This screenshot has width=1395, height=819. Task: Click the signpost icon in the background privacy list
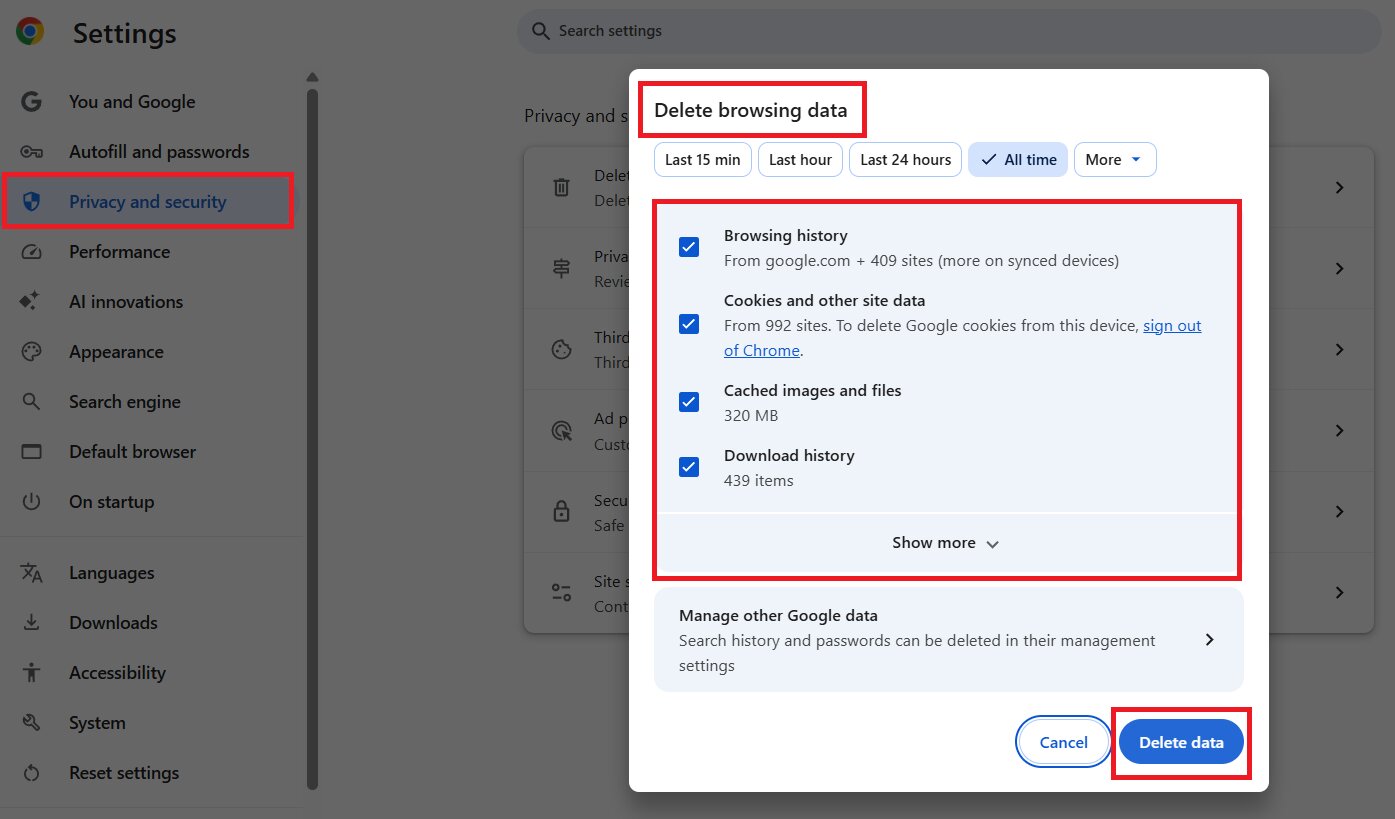(562, 269)
